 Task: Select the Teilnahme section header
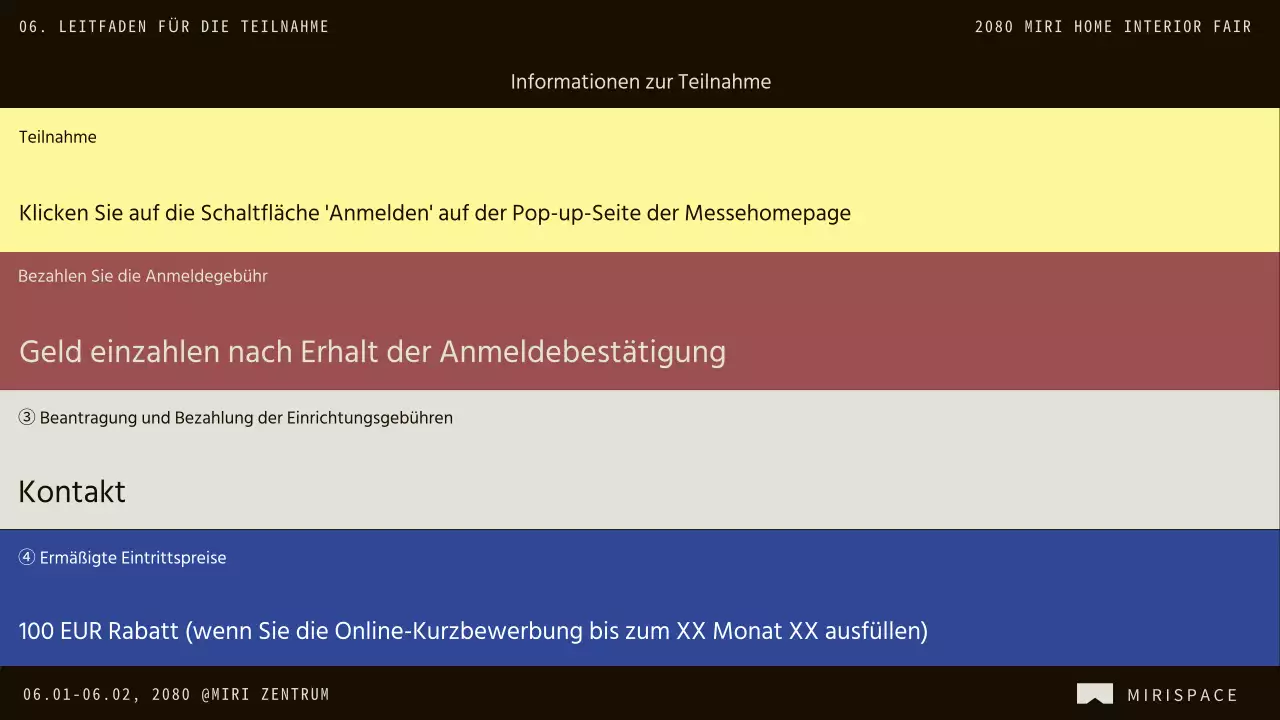coord(57,137)
